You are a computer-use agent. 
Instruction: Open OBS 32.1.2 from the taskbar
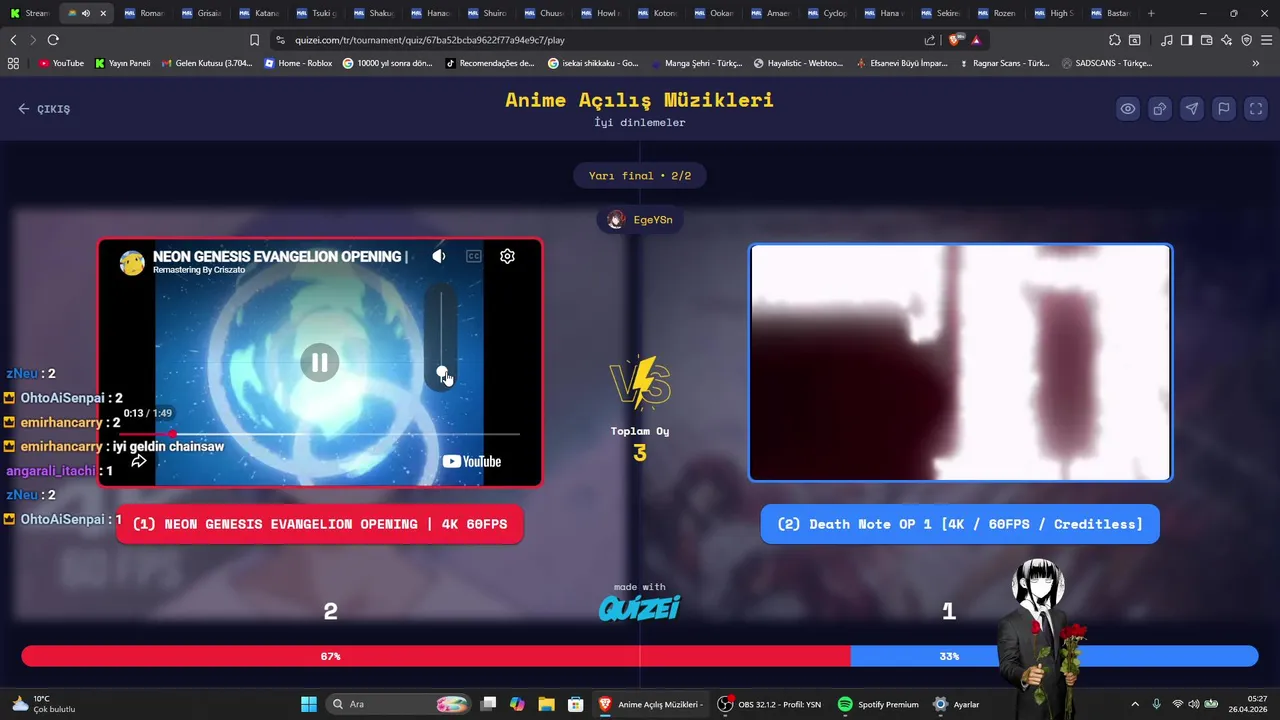(769, 704)
